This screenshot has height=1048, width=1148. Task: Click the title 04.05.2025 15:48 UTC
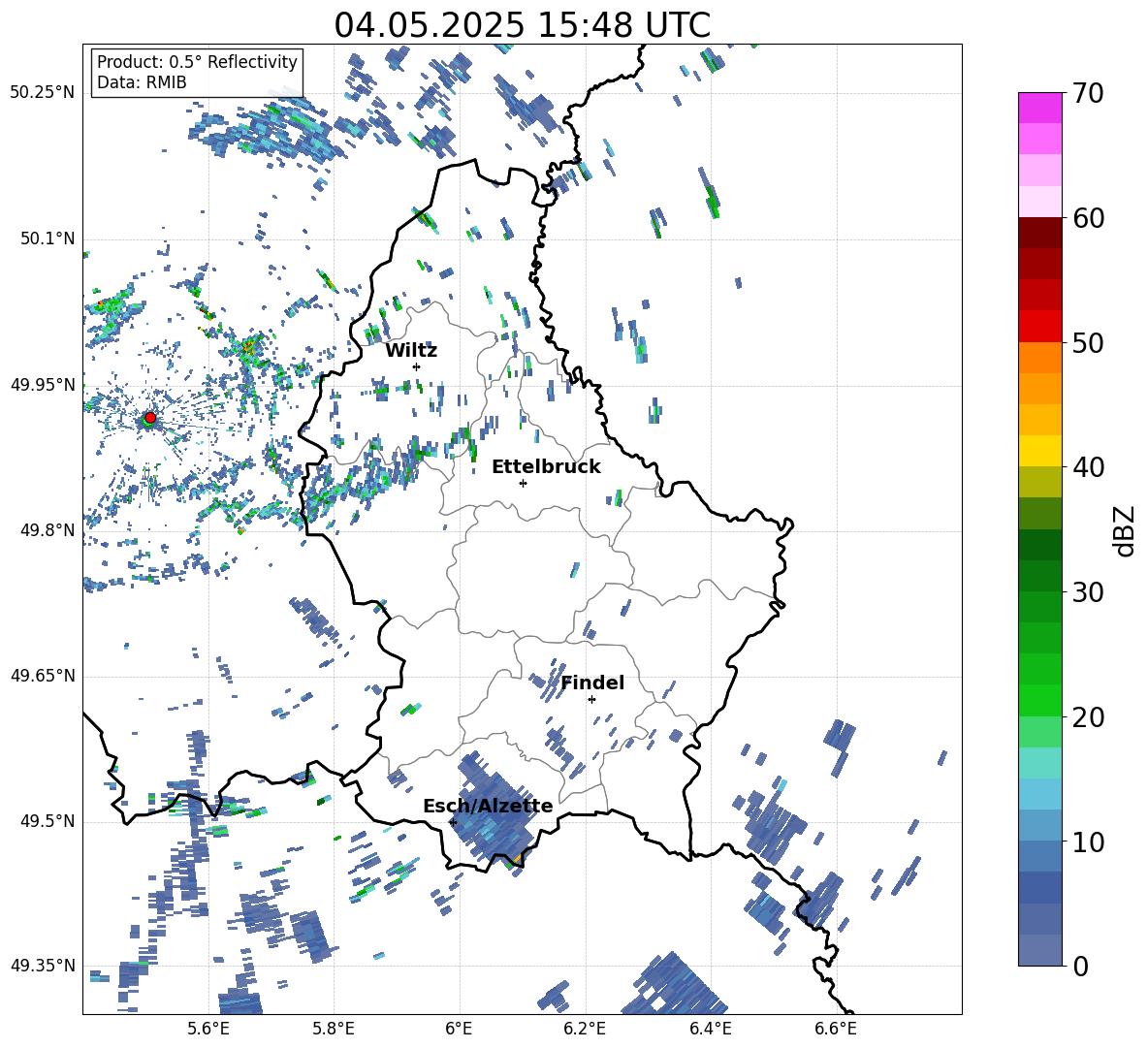pos(522,25)
